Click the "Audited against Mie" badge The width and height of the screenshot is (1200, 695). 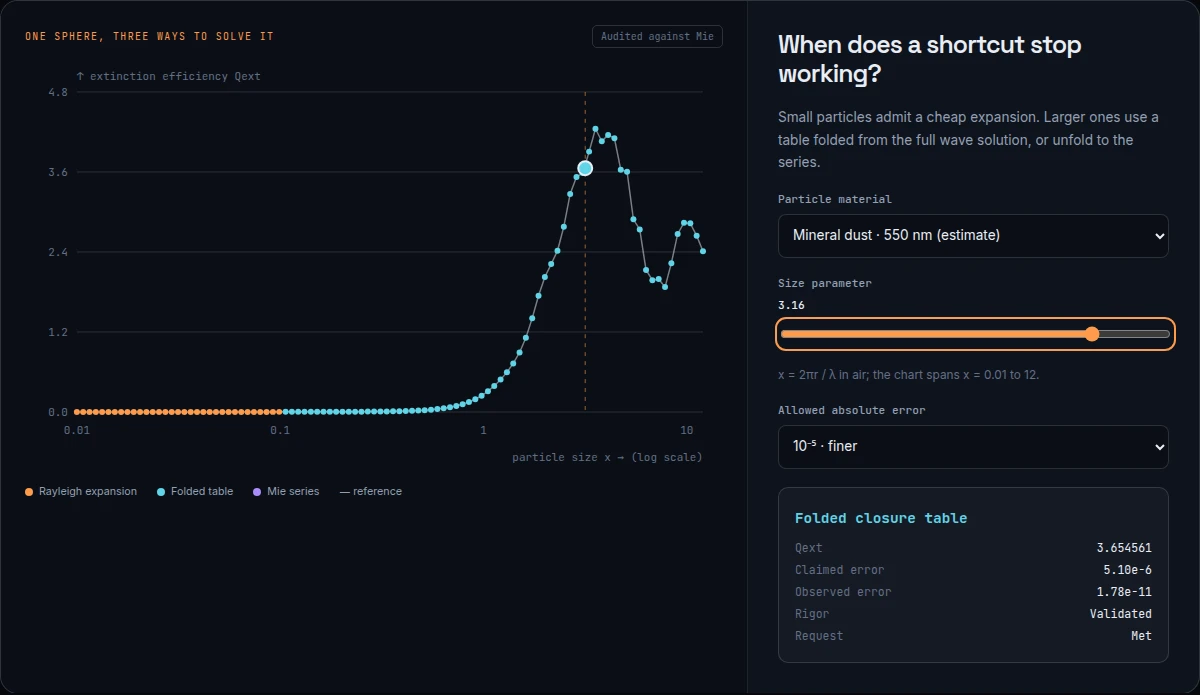(657, 36)
